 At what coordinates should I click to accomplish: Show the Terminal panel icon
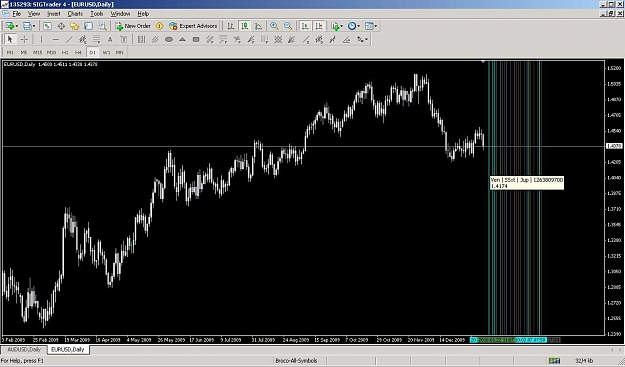point(88,26)
